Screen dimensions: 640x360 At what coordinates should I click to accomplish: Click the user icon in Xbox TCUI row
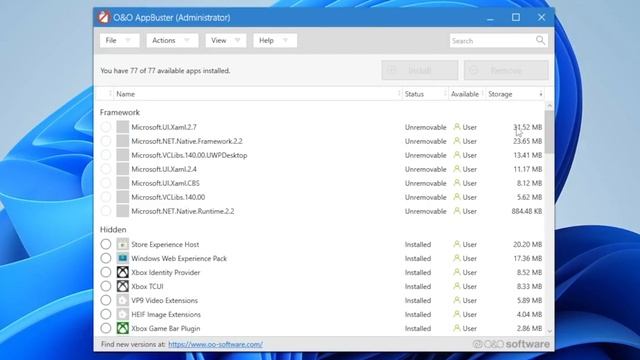click(x=457, y=286)
